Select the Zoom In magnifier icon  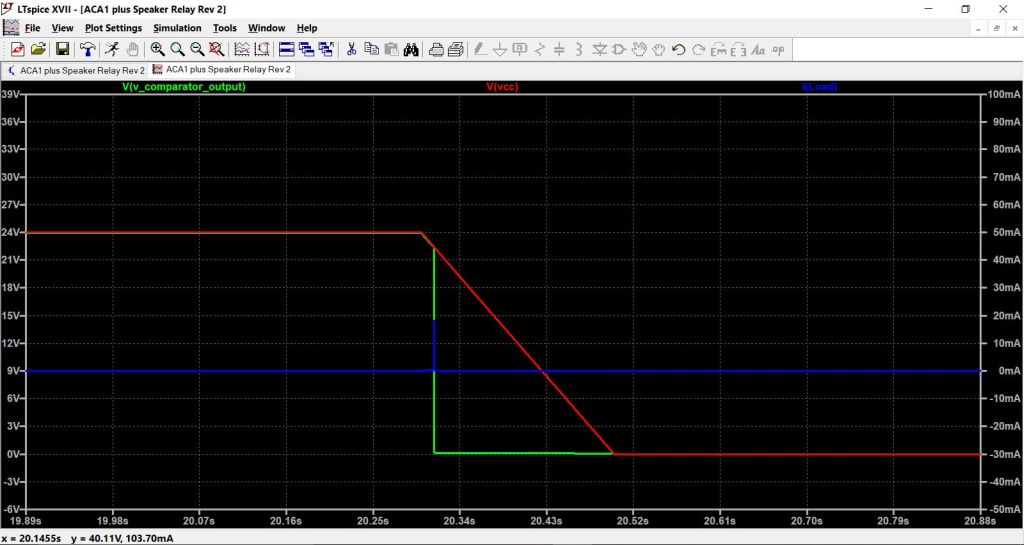157,50
